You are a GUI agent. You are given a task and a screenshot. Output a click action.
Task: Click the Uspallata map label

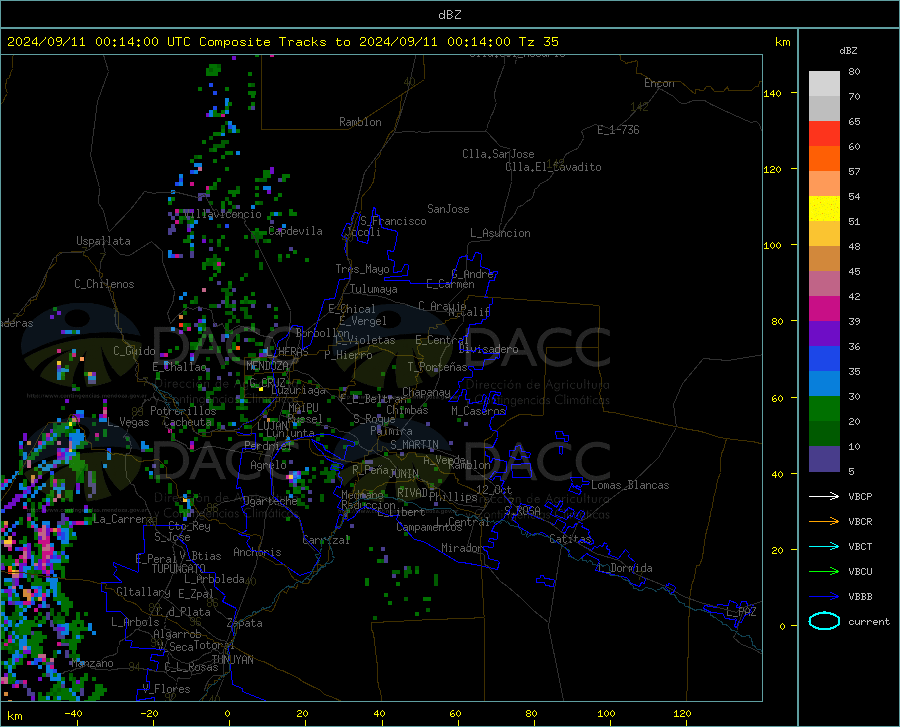click(x=103, y=241)
